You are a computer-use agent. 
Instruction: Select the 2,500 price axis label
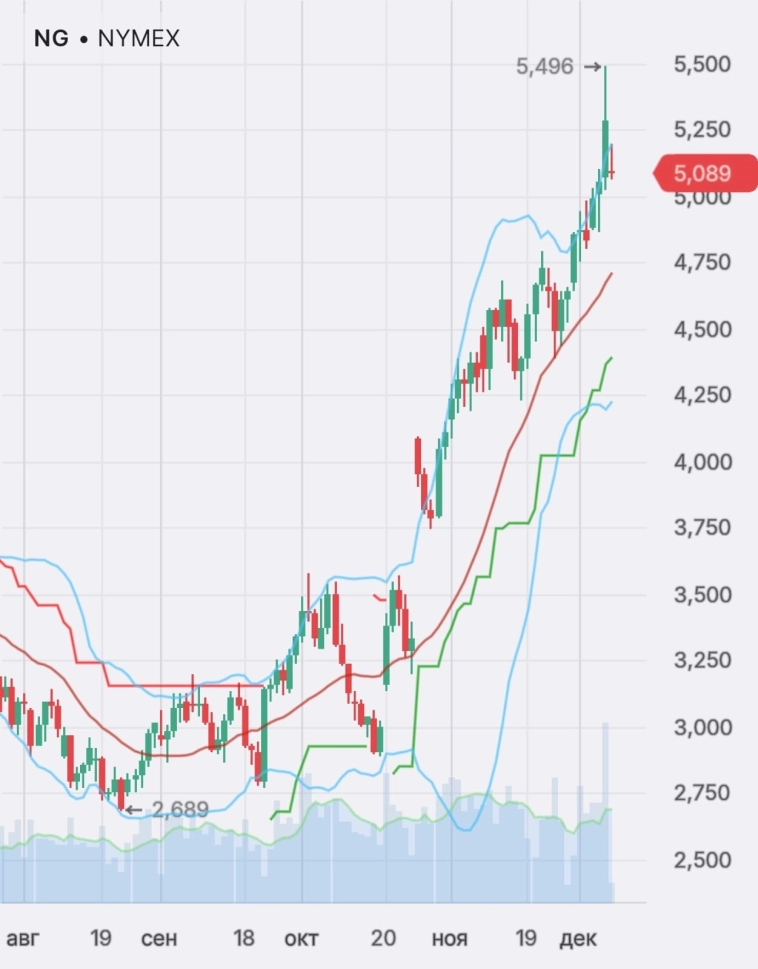(x=702, y=860)
